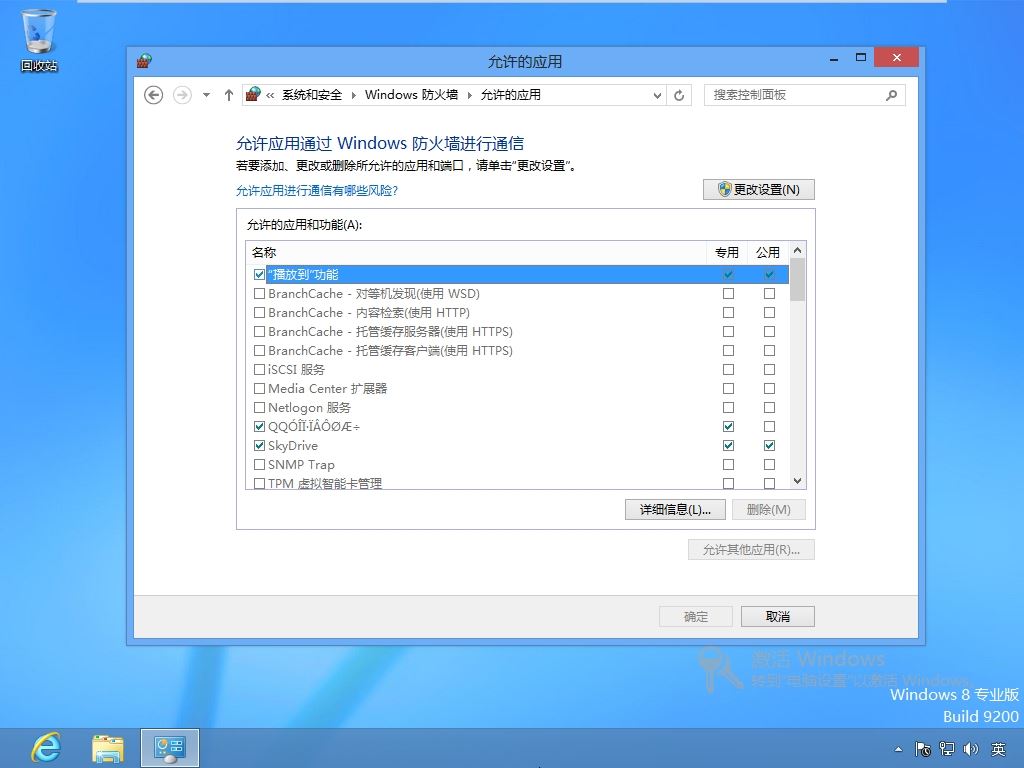
Task: Select BranchCache 托管缓存服务器 row text
Action: (x=391, y=331)
